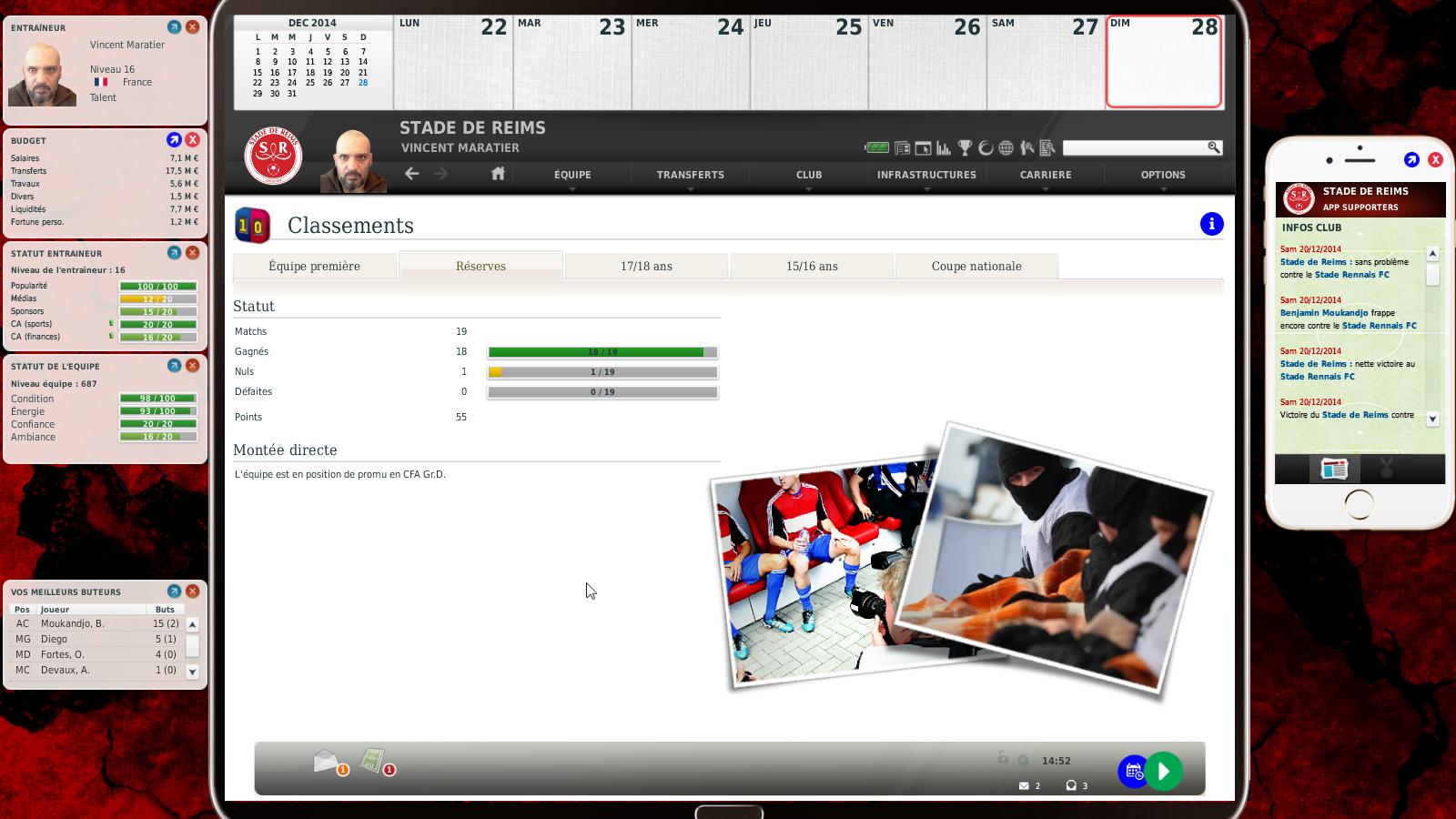Open the news tab icon on phone
Screen dimensions: 1456x819
point(1334,469)
